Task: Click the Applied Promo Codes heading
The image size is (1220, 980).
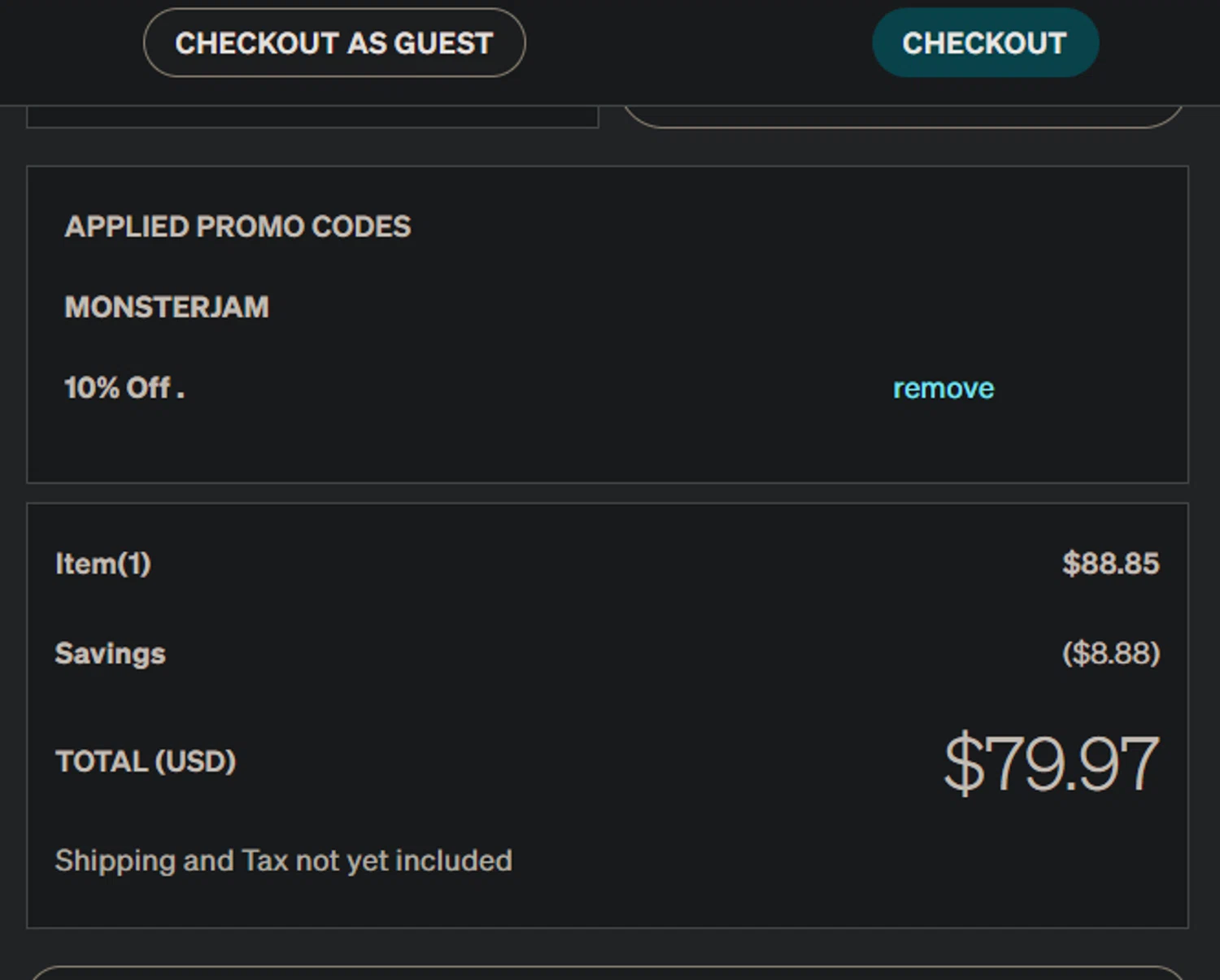Action: pos(237,227)
